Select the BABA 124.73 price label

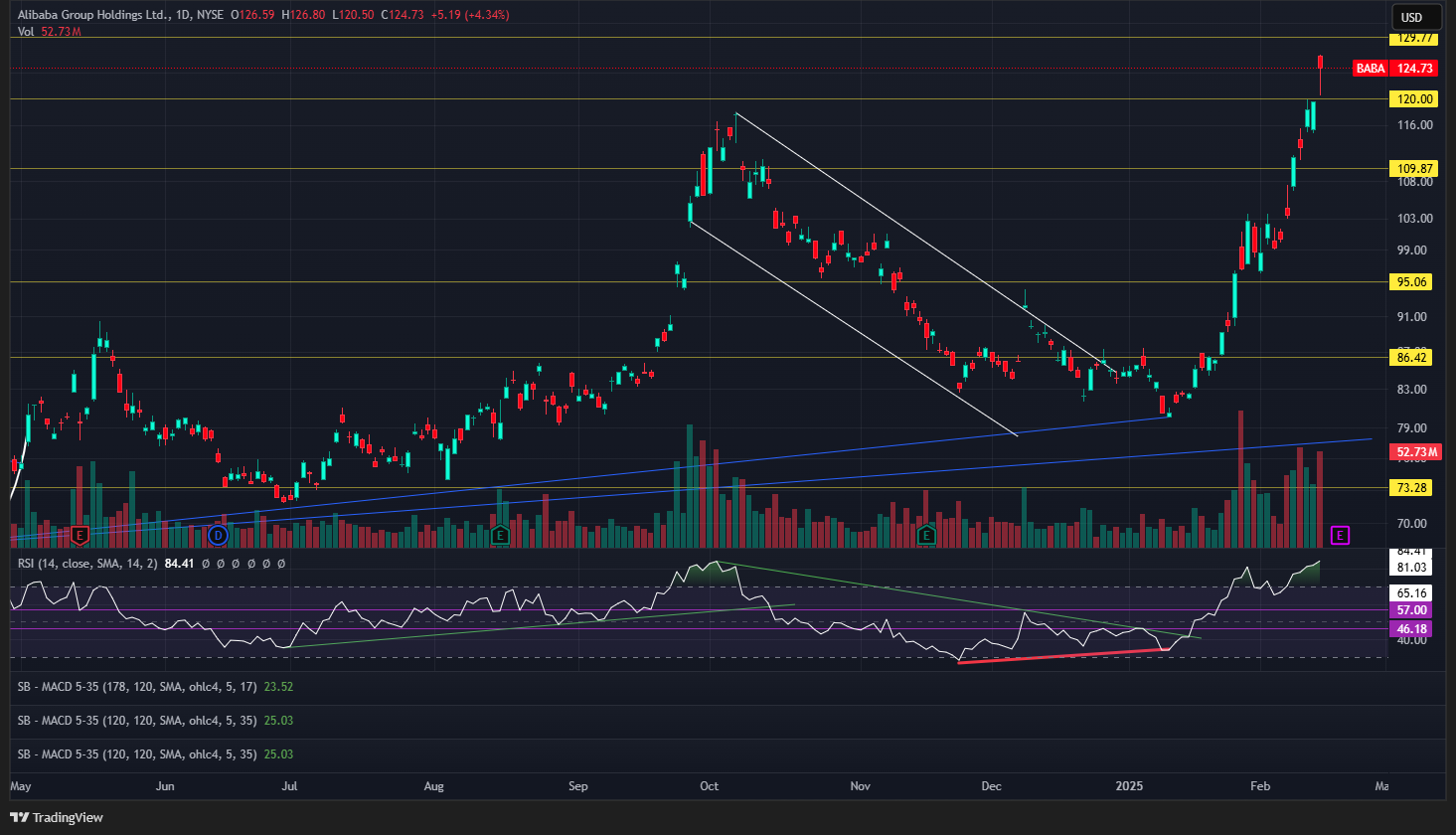coord(1395,69)
